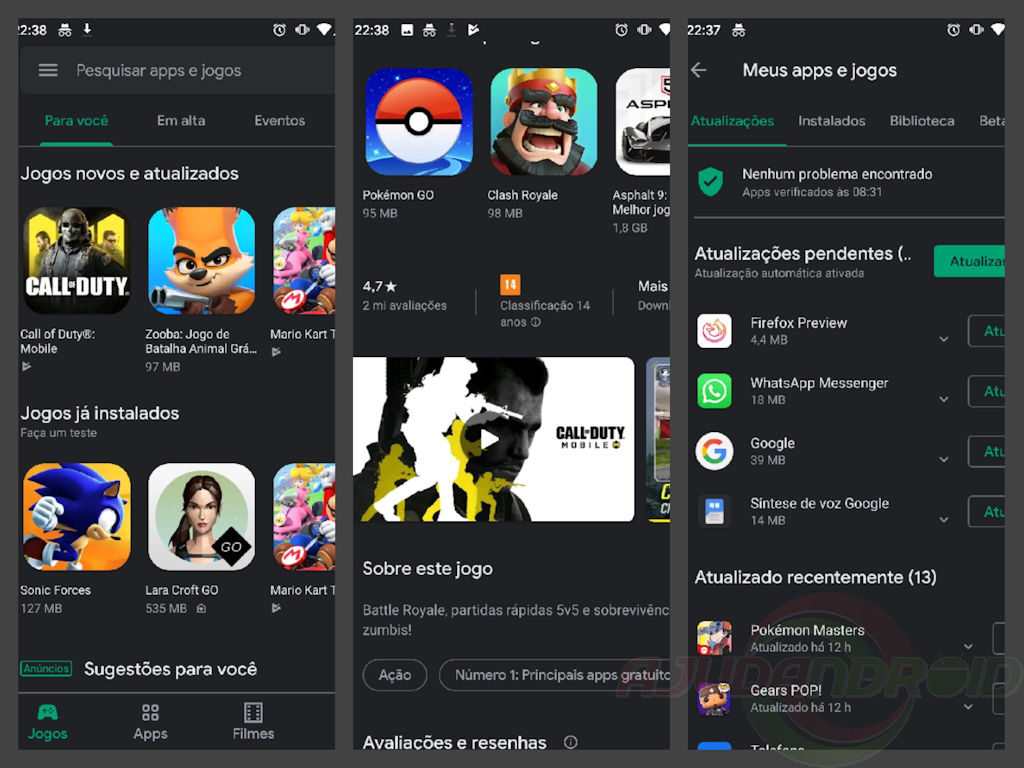Open the Call of Duty Mobile game icon
Image resolution: width=1024 pixels, height=768 pixels.
77,260
